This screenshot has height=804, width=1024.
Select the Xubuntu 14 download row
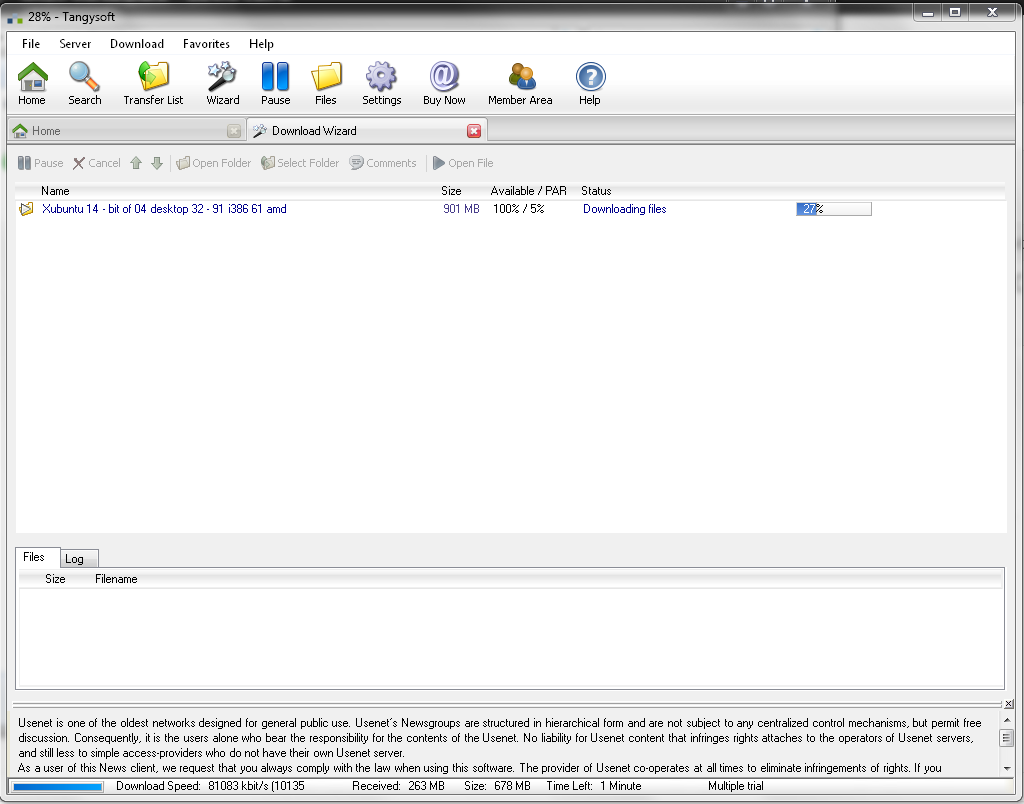tap(510, 209)
